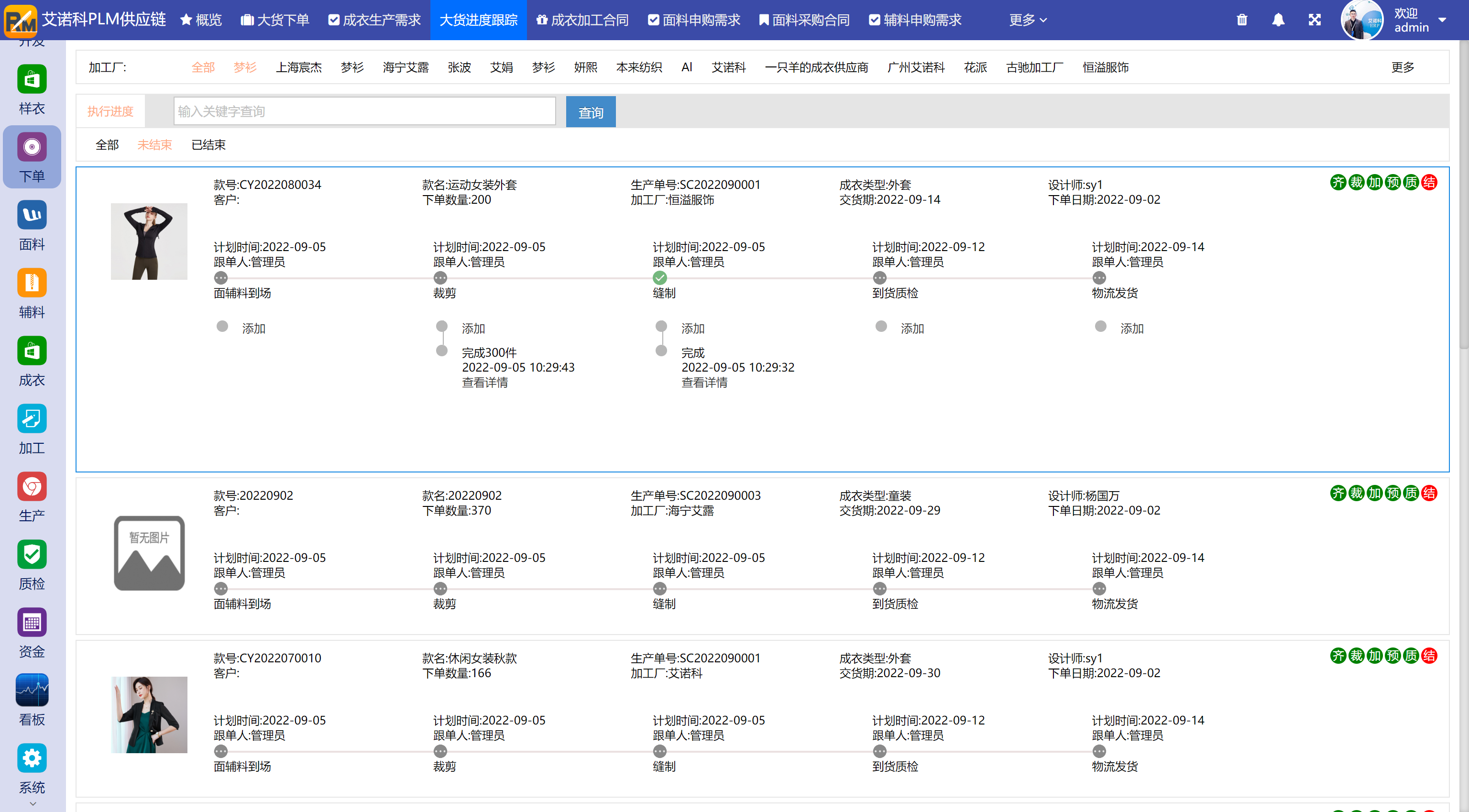Filter by 上海宸杰 factory

pyautogui.click(x=298, y=67)
